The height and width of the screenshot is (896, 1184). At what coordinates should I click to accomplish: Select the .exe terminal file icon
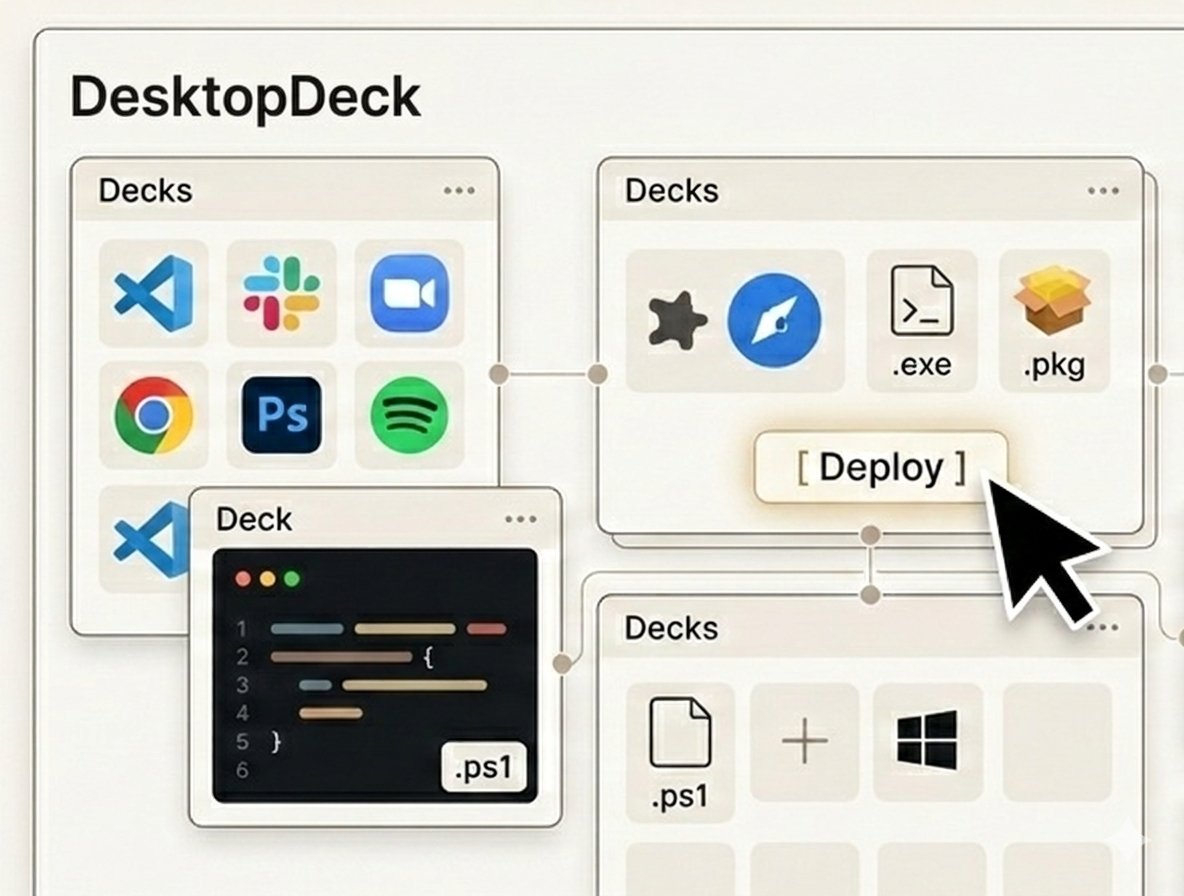click(922, 321)
